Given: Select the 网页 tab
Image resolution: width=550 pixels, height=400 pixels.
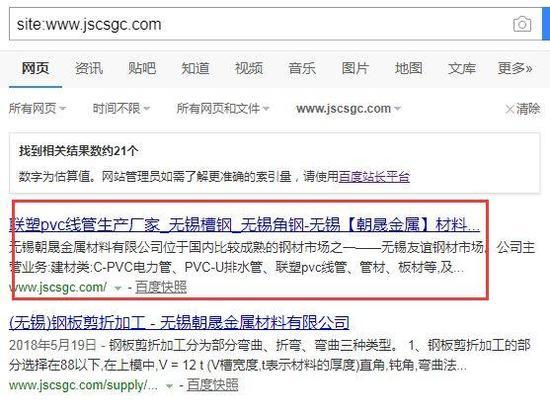Looking at the screenshot, I should pos(35,68).
